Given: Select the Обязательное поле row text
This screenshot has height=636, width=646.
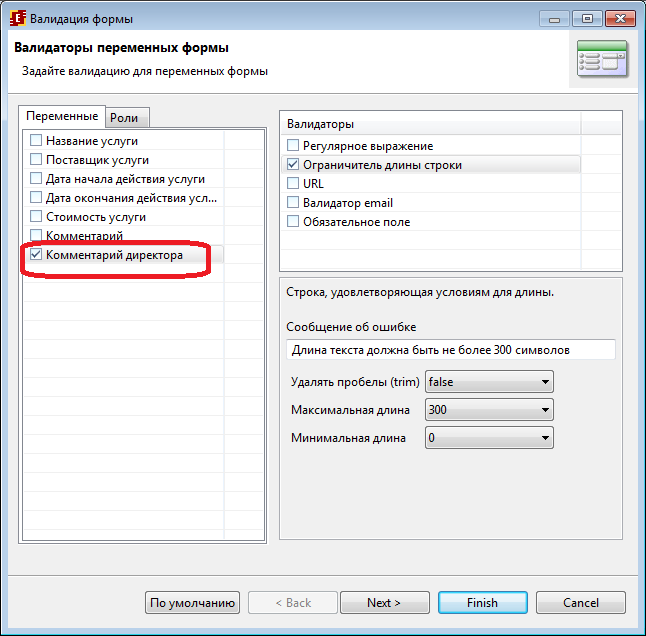Looking at the screenshot, I should click(356, 222).
